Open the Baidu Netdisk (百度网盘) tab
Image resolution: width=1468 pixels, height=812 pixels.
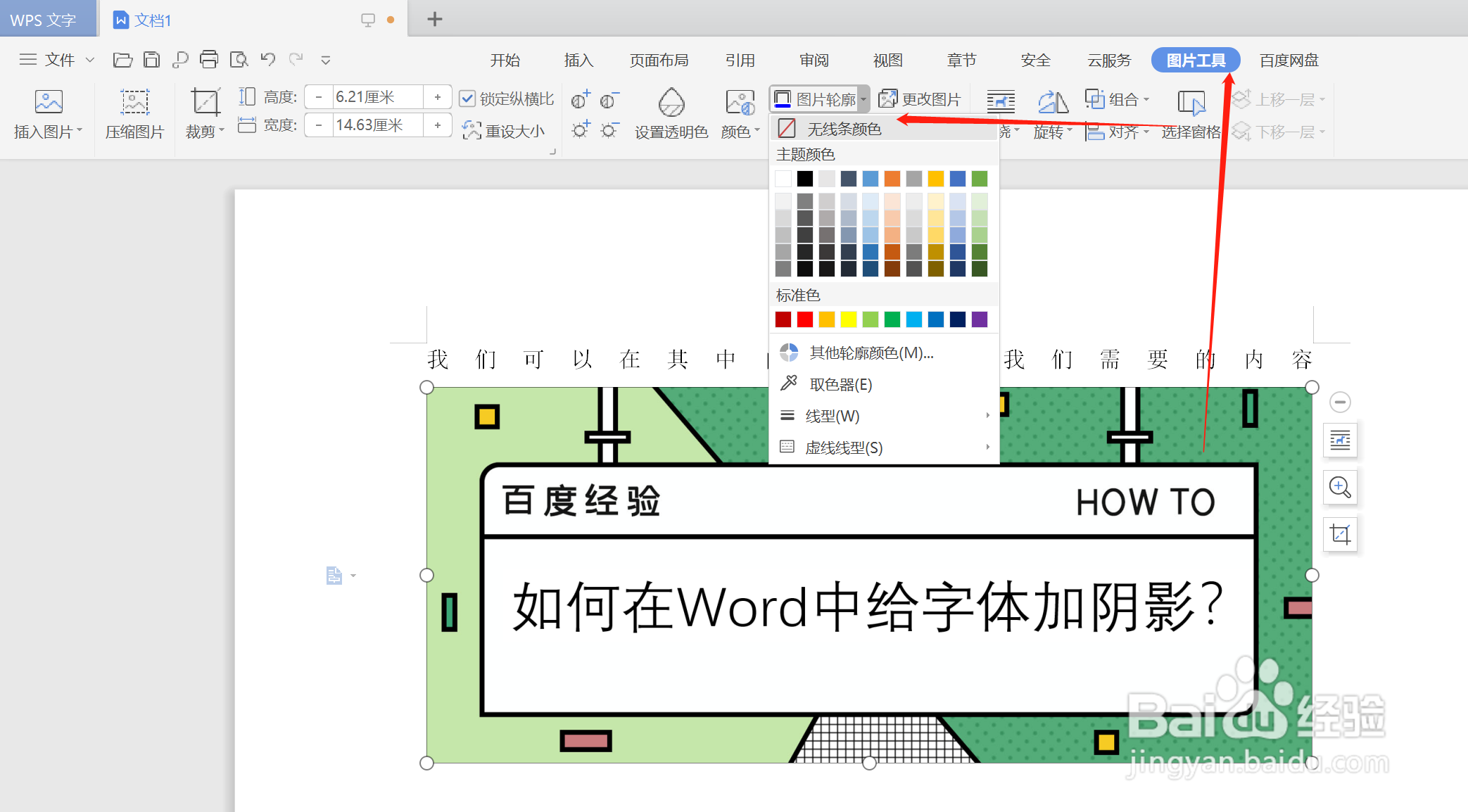point(1289,61)
